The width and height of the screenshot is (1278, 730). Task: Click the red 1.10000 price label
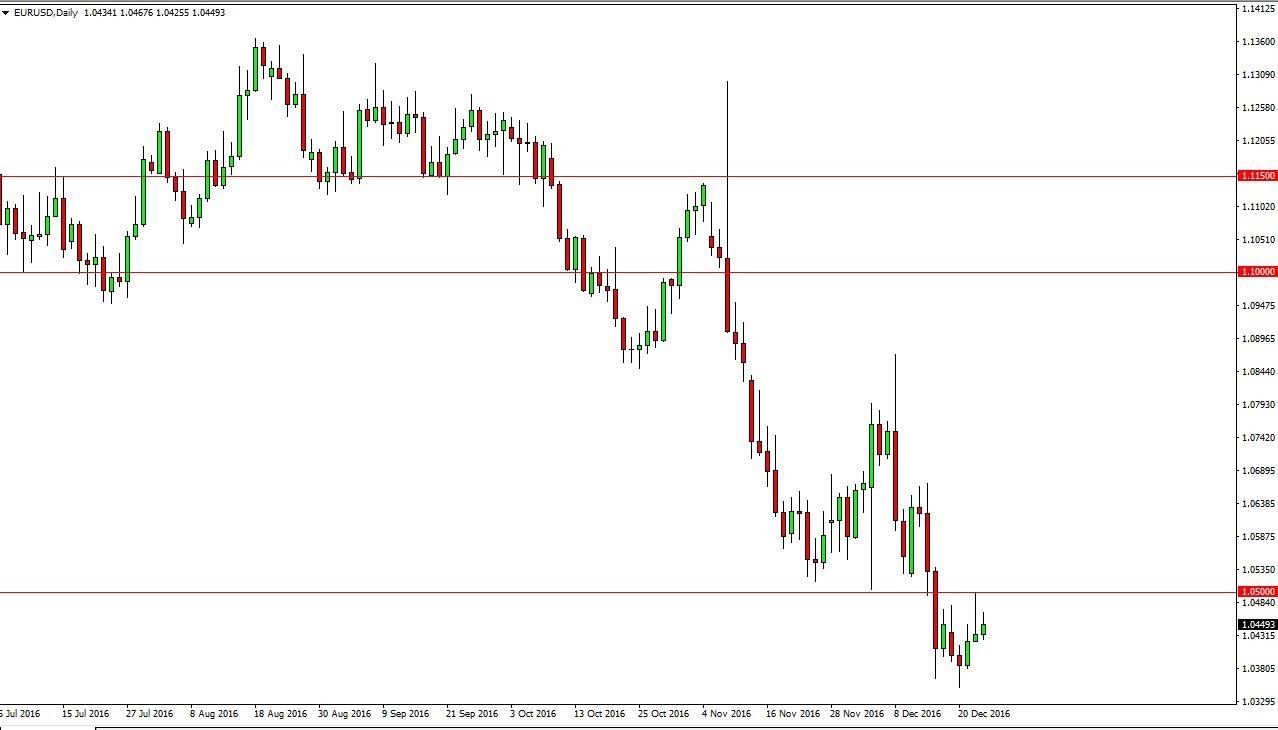point(1257,272)
